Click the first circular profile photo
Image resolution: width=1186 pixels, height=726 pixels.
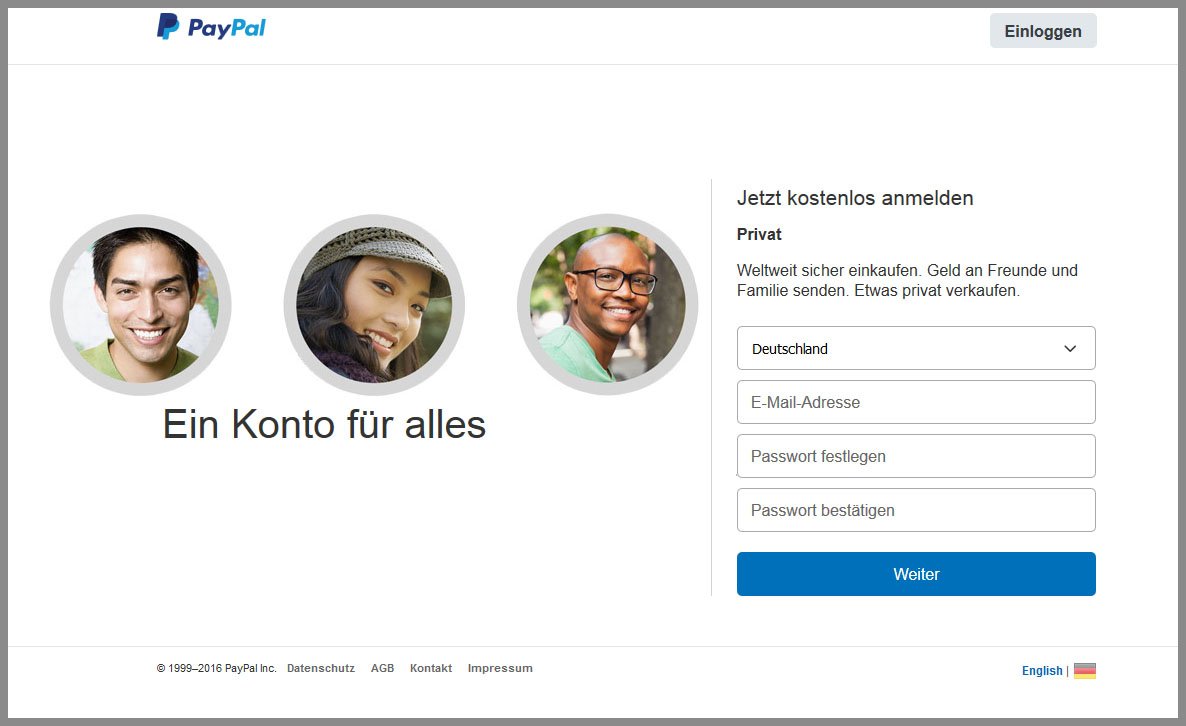coord(140,304)
